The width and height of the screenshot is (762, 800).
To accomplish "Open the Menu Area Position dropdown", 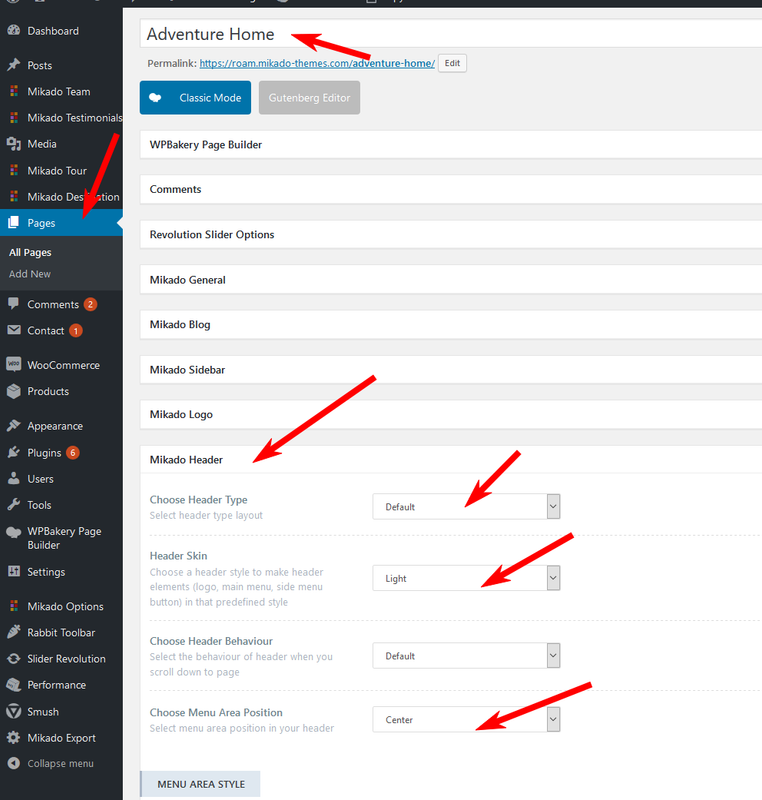I will pyautogui.click(x=466, y=719).
